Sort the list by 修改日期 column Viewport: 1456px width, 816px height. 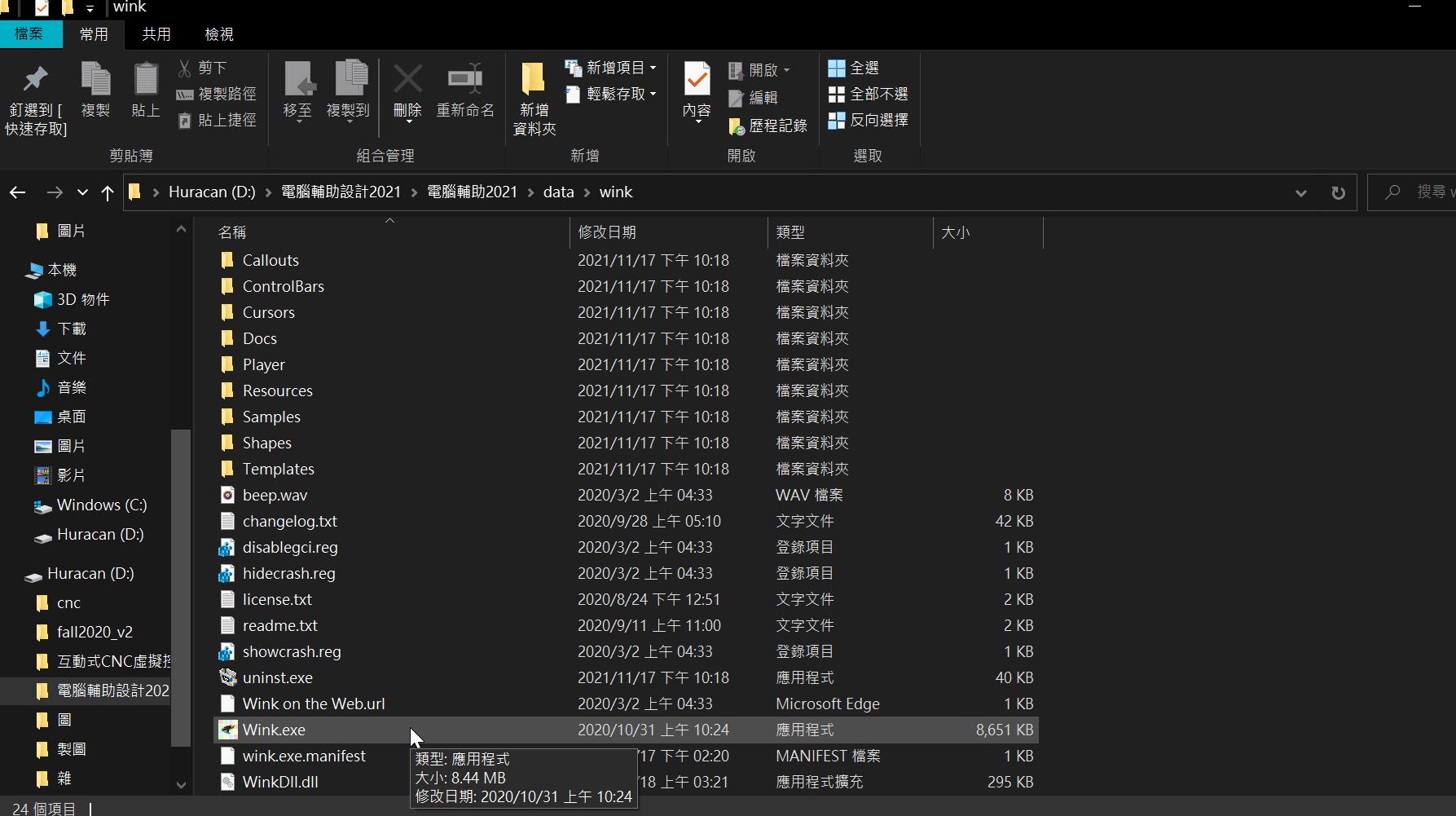(x=607, y=232)
